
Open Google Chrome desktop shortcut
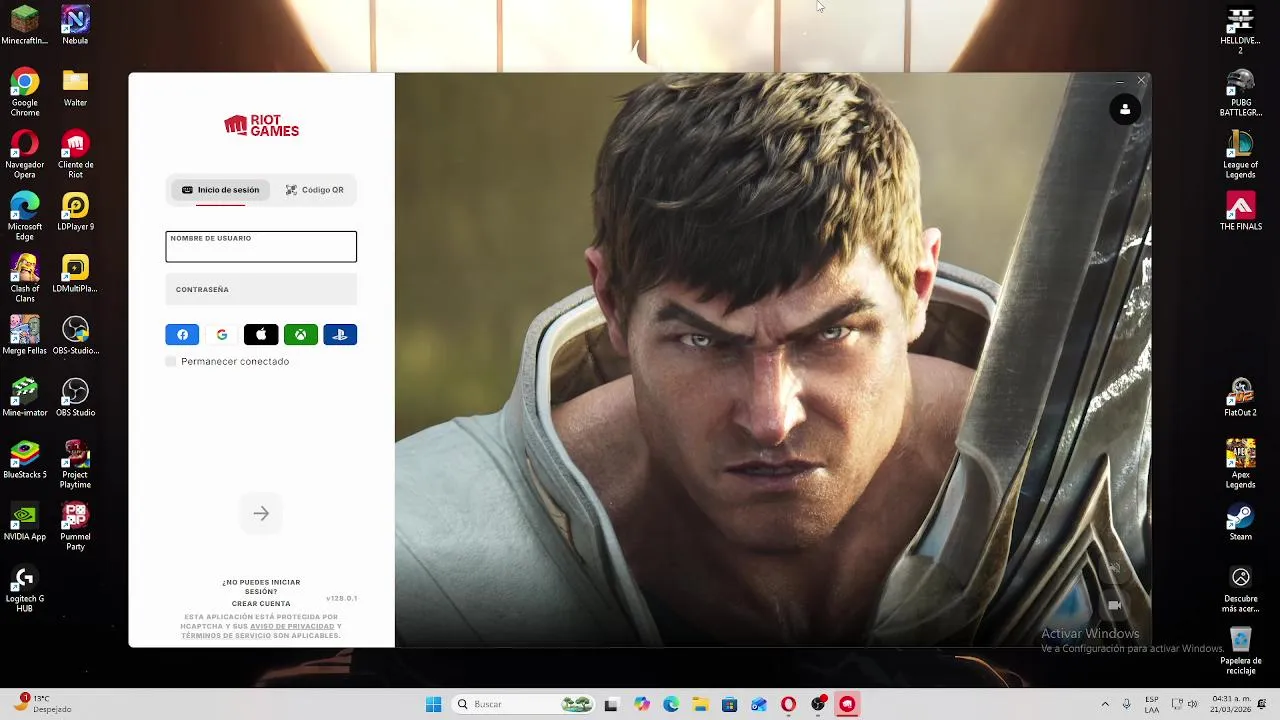[x=25, y=93]
